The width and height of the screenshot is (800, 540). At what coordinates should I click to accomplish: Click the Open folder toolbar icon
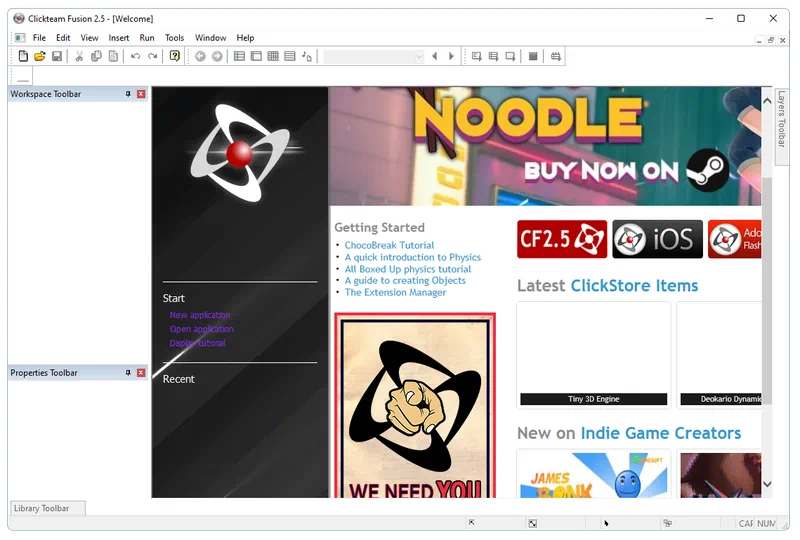[x=40, y=56]
